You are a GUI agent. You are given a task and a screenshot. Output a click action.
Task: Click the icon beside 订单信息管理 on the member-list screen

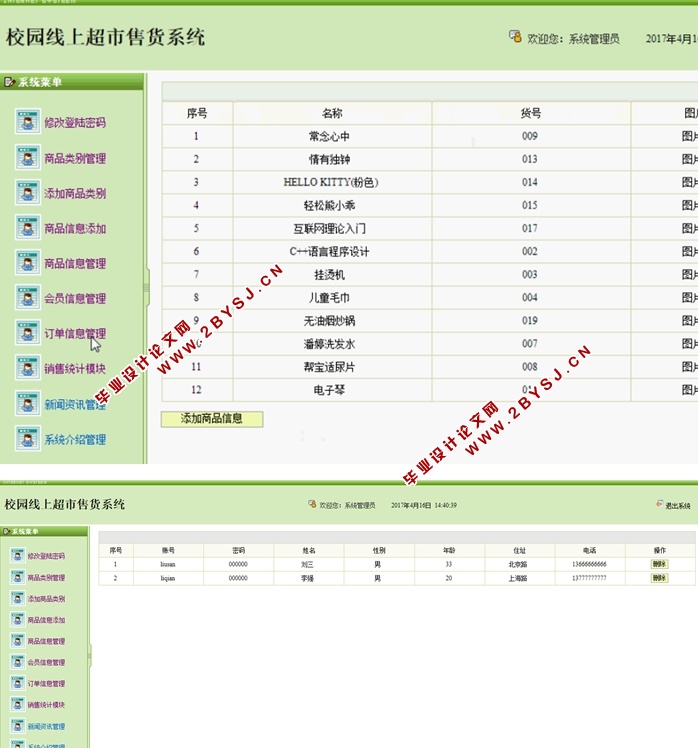18,683
